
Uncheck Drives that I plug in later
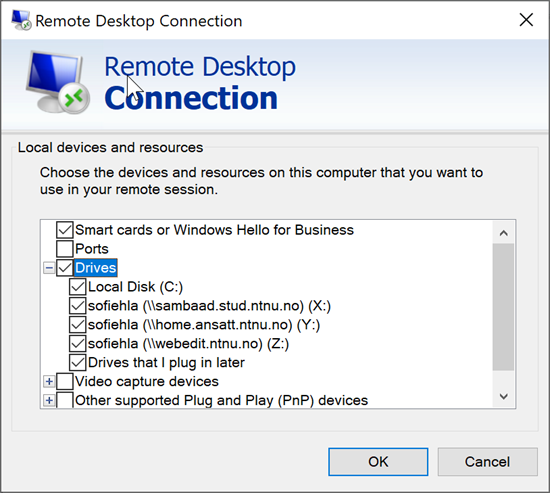pyautogui.click(x=78, y=362)
